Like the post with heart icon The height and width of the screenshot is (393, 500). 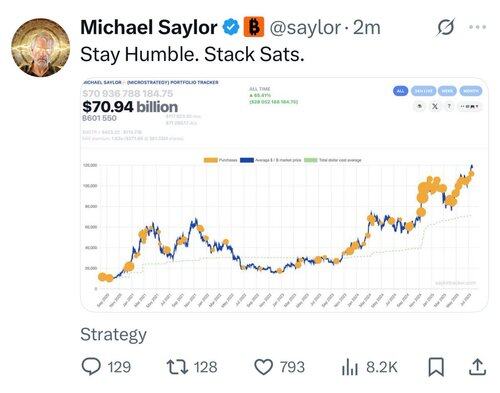click(264, 367)
